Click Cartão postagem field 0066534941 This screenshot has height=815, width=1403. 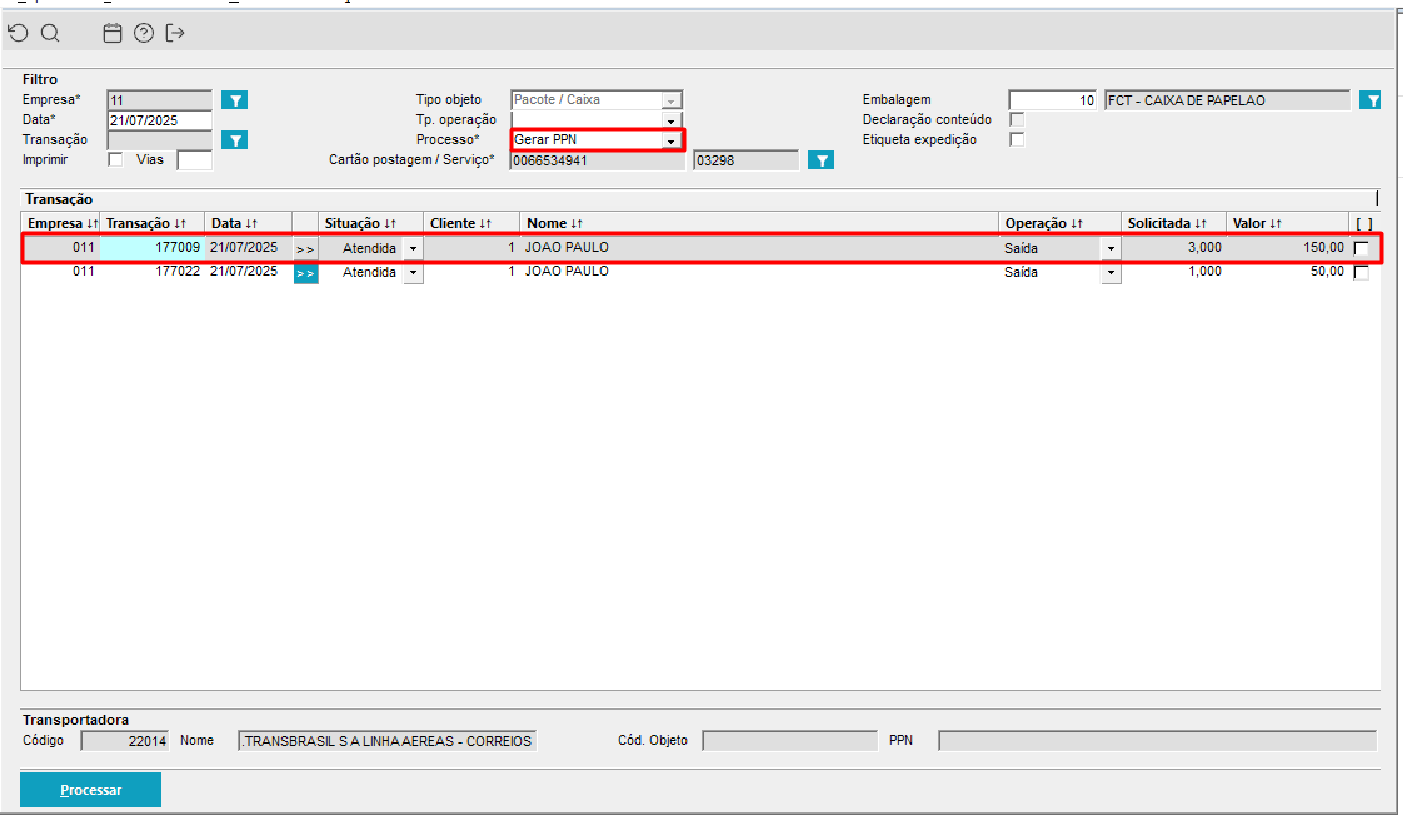pos(597,160)
